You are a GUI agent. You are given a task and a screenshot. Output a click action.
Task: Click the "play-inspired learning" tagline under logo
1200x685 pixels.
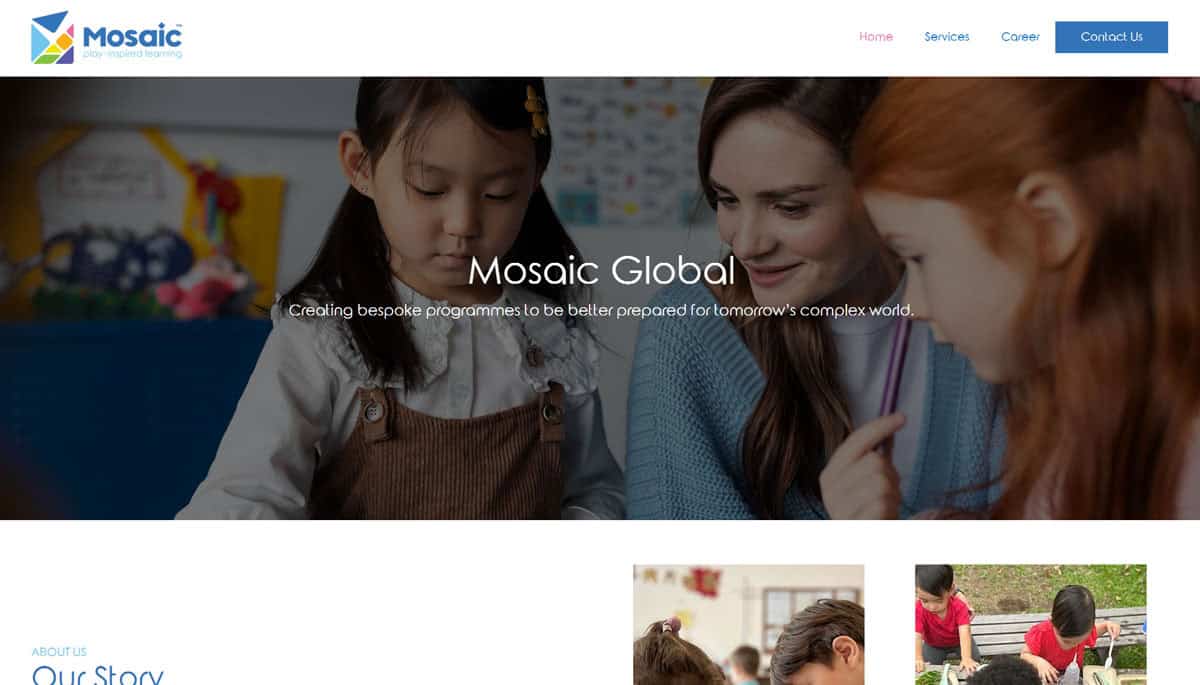pyautogui.click(x=132, y=54)
